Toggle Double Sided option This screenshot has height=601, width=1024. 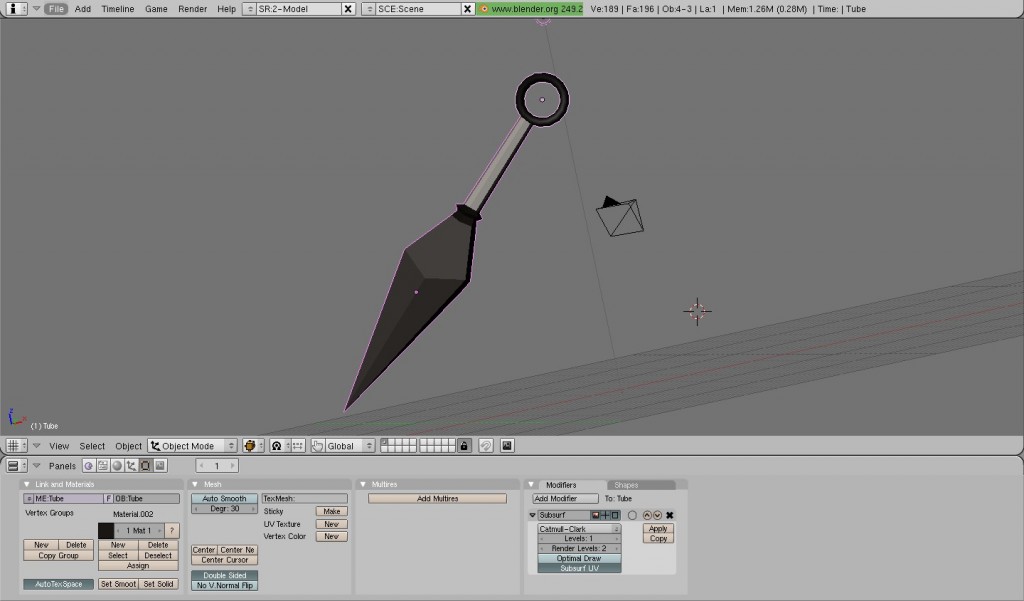click(x=224, y=576)
